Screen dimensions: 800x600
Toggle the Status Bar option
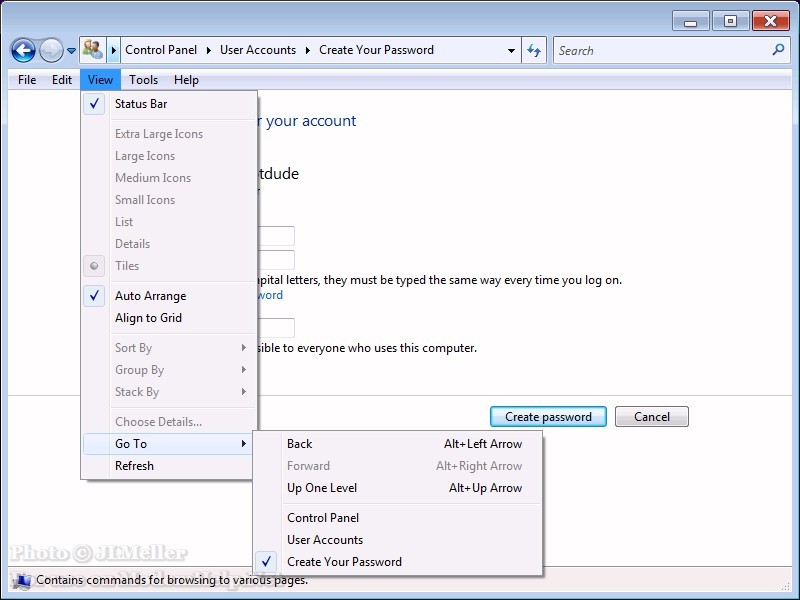(141, 104)
